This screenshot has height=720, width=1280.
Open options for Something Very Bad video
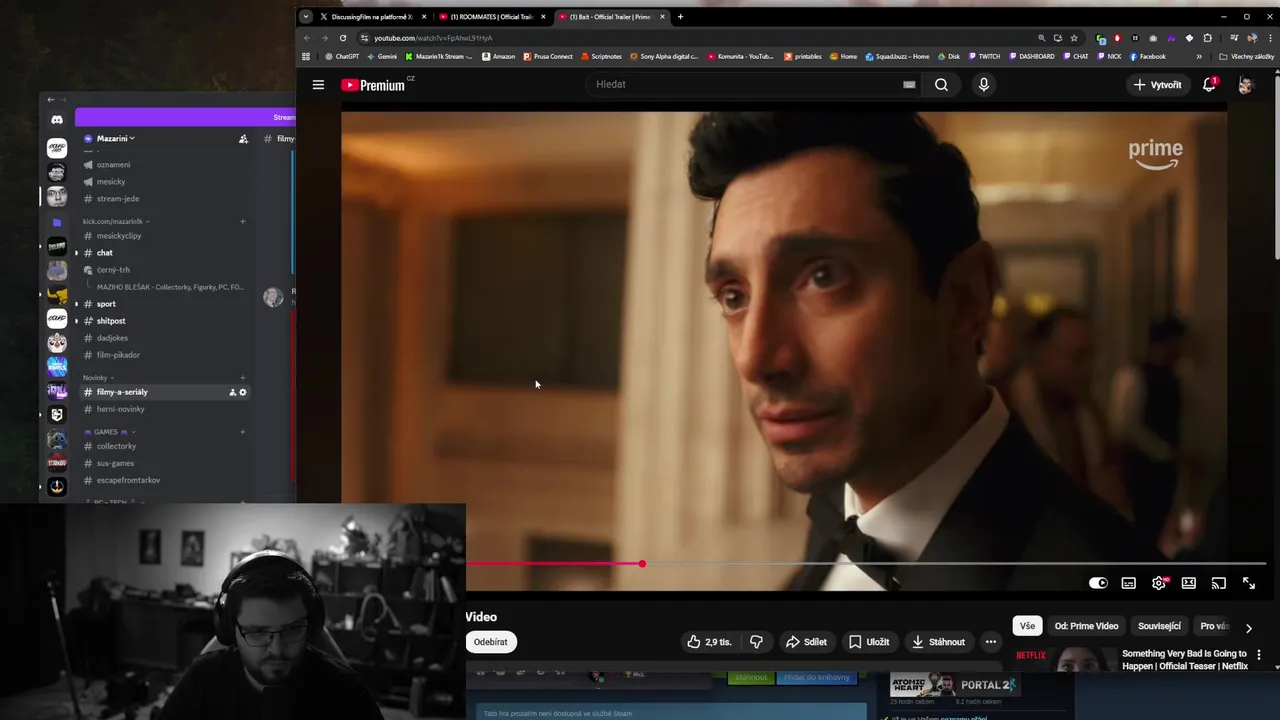[1259, 655]
